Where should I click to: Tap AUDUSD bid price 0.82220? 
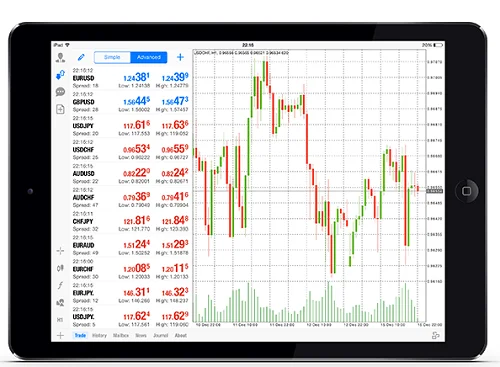pos(137,173)
